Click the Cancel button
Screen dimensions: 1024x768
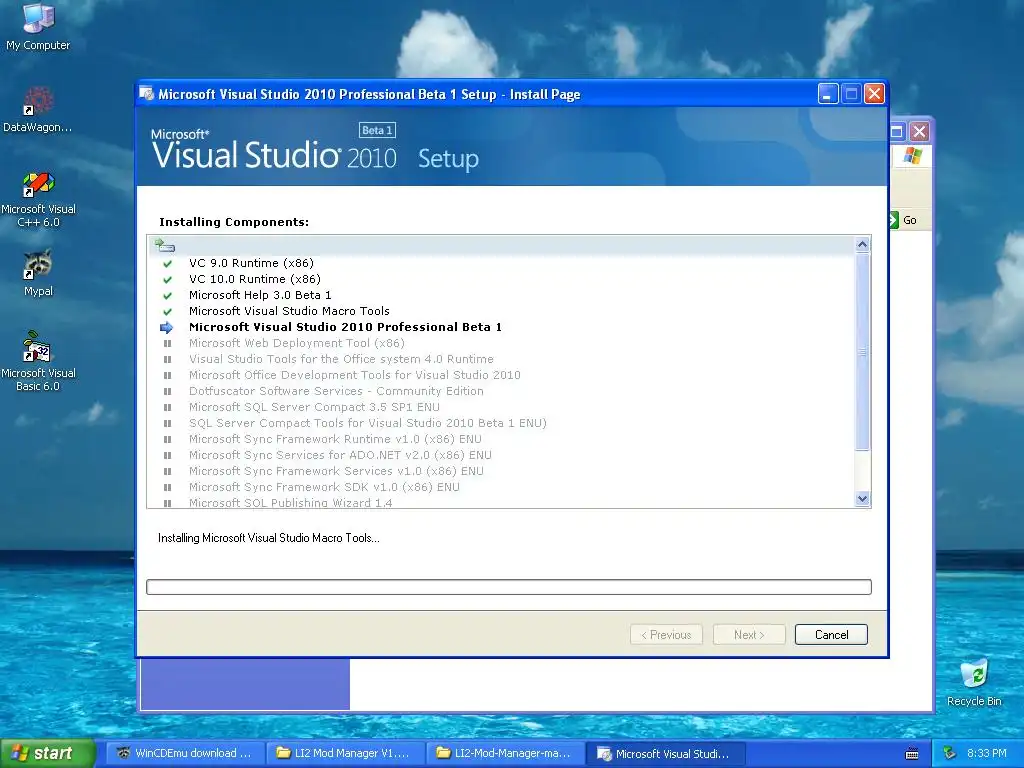pos(831,635)
